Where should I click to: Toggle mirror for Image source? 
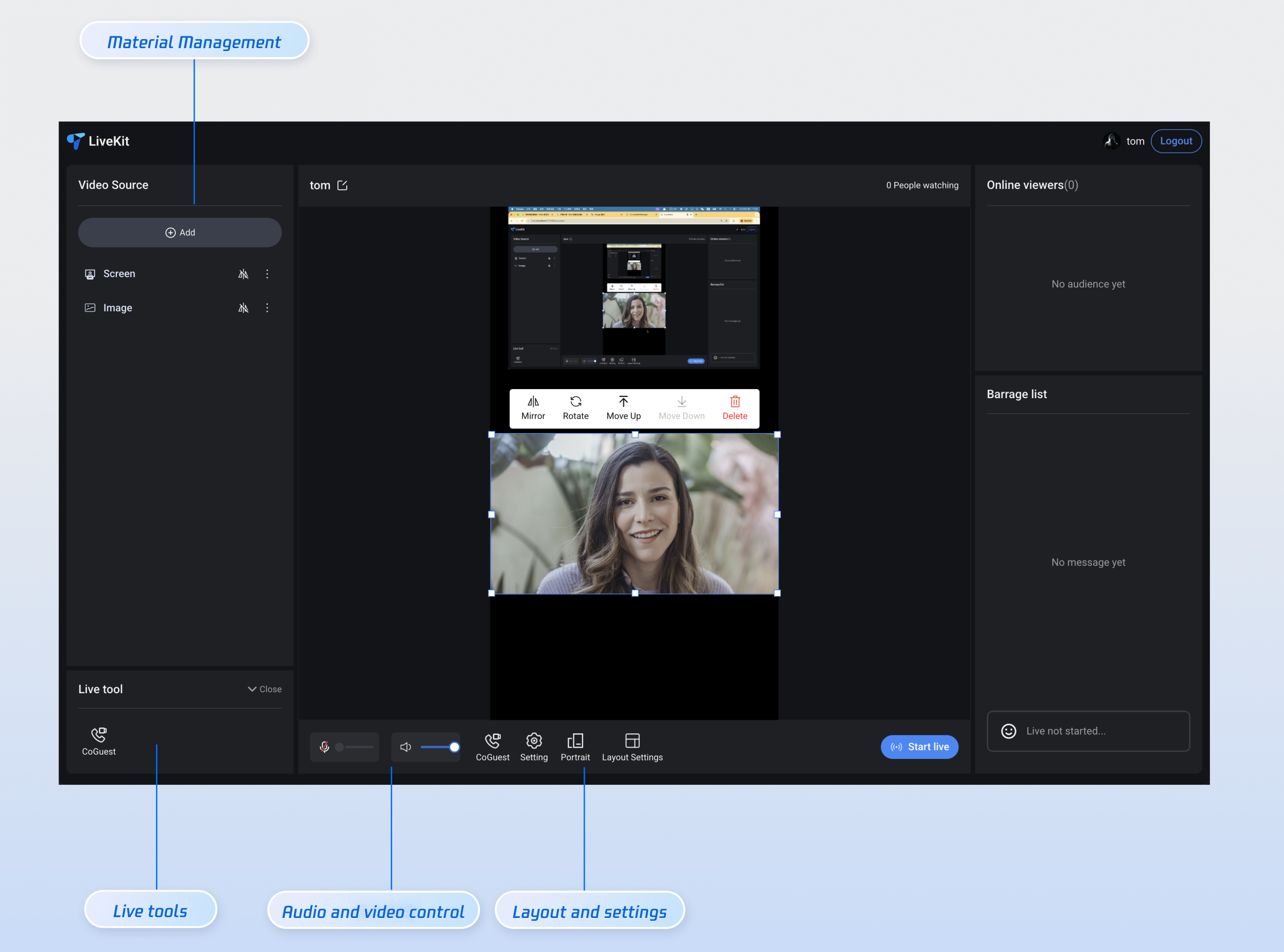click(x=243, y=308)
